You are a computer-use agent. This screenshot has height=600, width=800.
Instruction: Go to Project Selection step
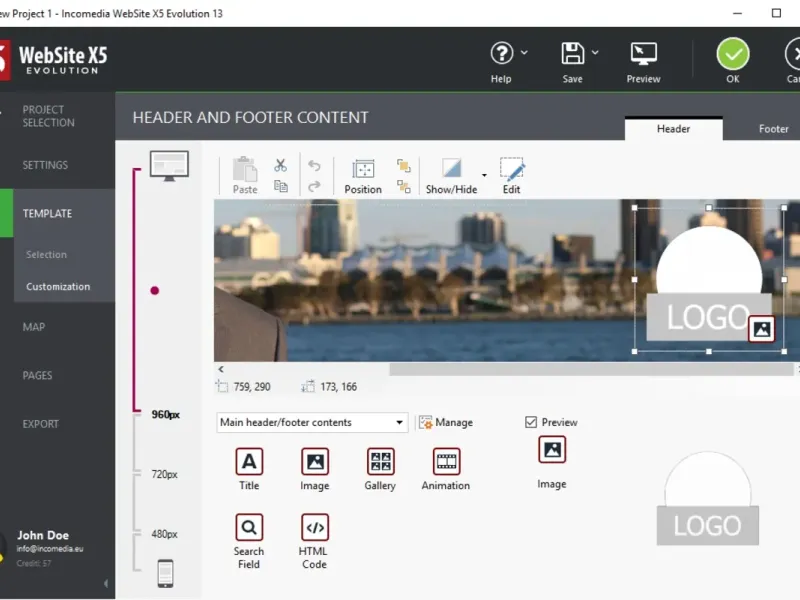point(48,116)
